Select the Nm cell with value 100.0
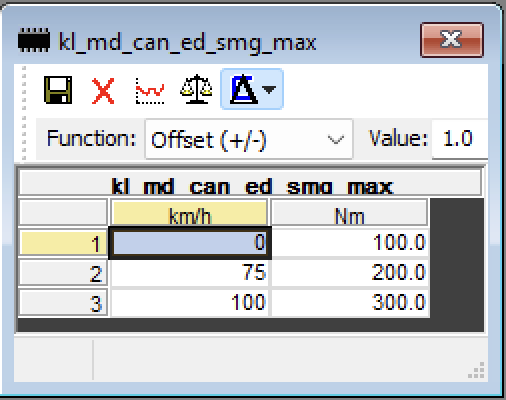 click(x=349, y=243)
